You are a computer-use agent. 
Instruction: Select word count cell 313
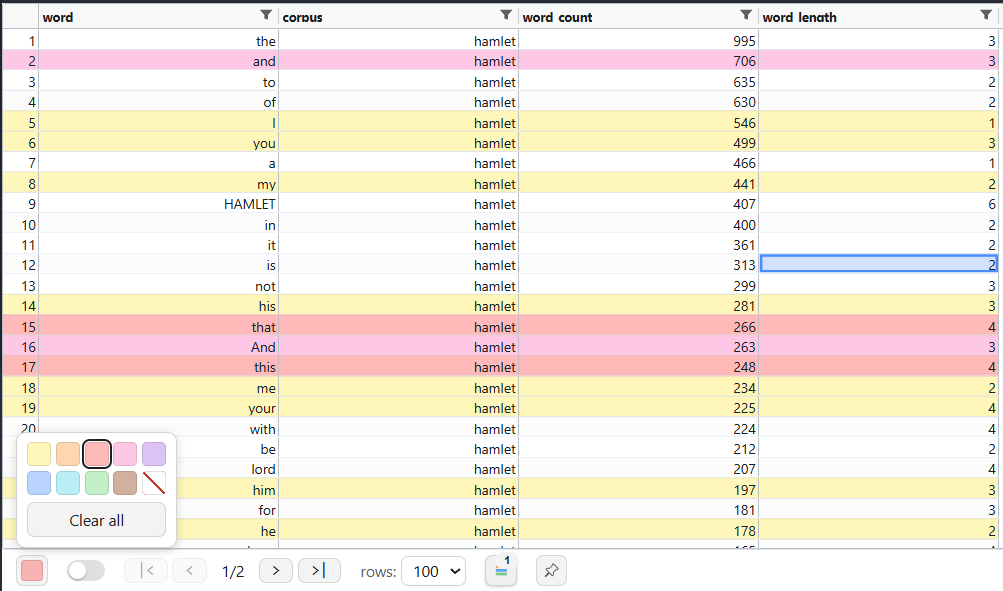[638, 265]
